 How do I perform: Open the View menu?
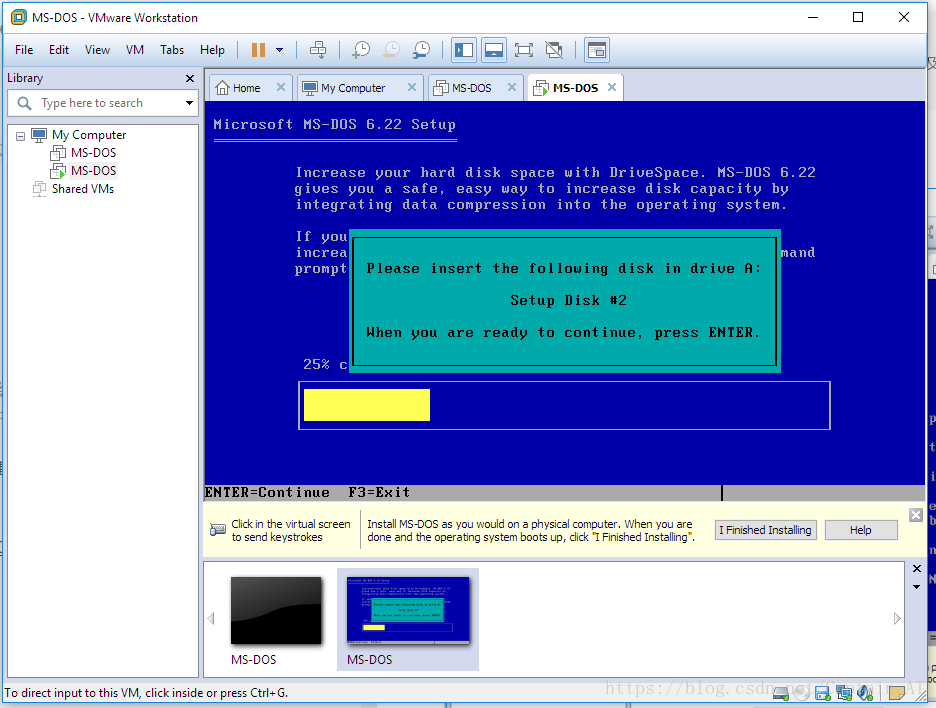pos(97,50)
